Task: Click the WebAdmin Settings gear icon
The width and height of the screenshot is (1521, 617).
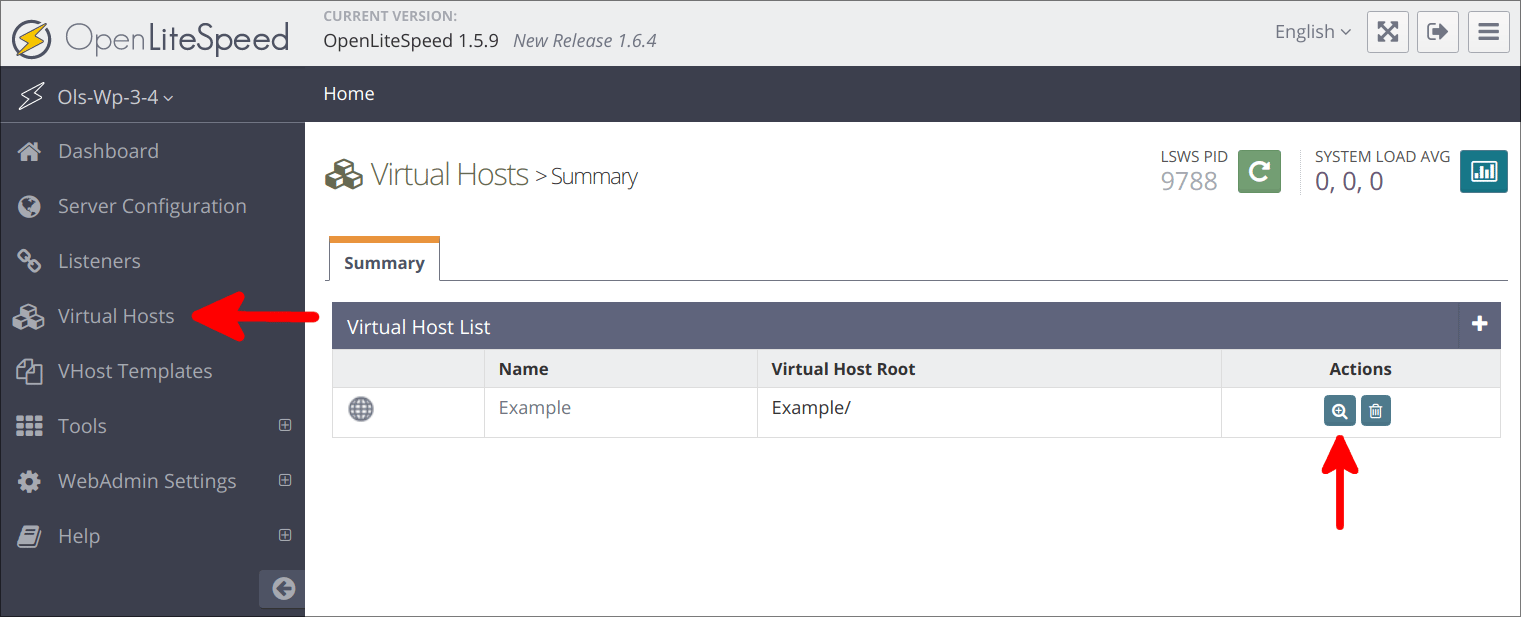Action: 29,481
